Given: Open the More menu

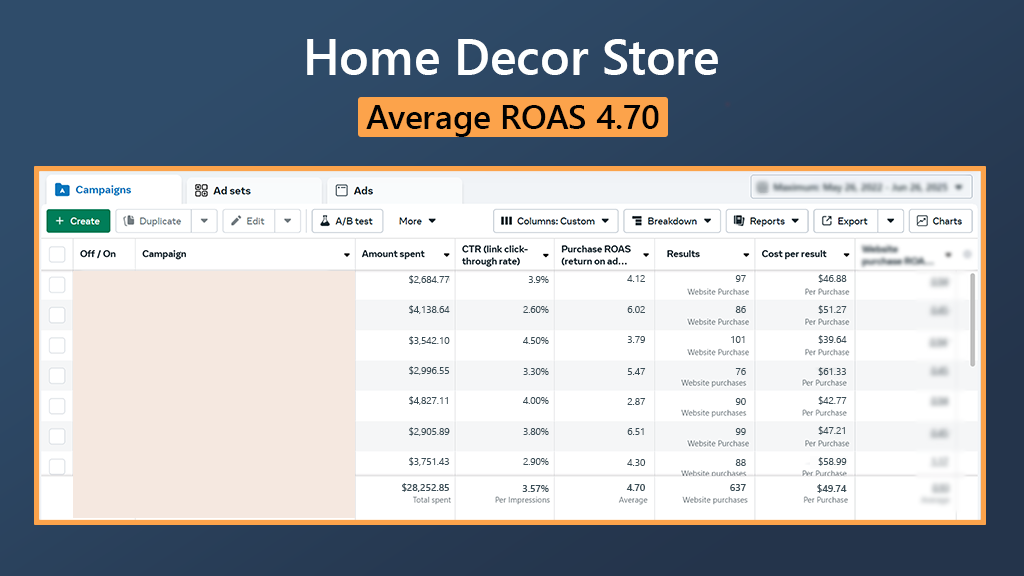Looking at the screenshot, I should pos(417,221).
